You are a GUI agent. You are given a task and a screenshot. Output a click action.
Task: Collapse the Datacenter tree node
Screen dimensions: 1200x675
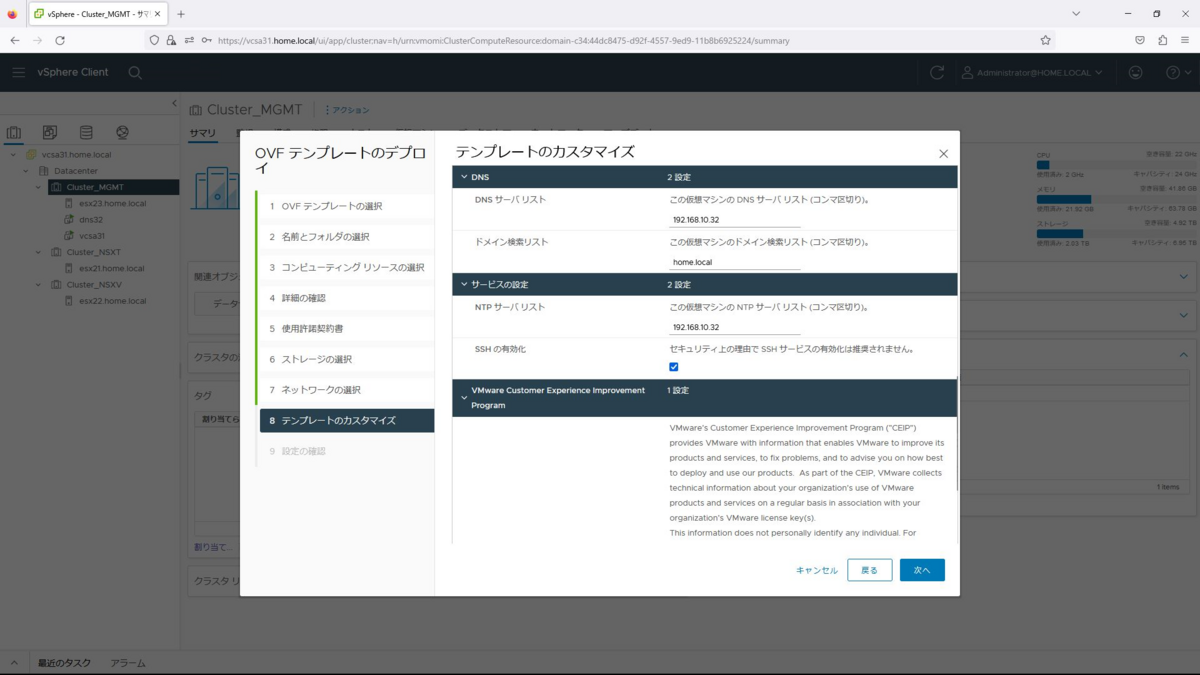point(26,171)
